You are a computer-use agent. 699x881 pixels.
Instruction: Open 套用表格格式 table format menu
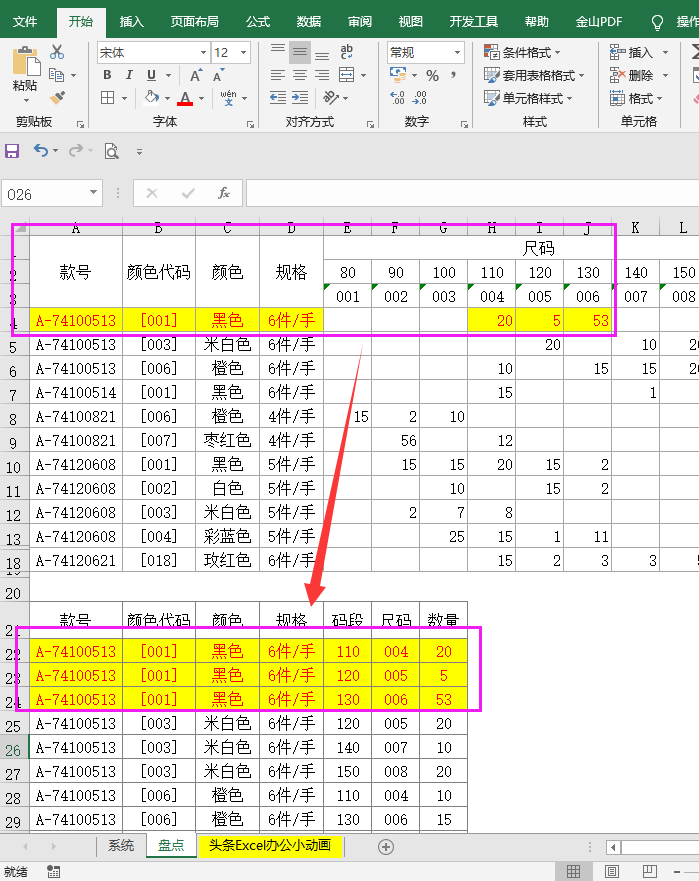[x=534, y=75]
